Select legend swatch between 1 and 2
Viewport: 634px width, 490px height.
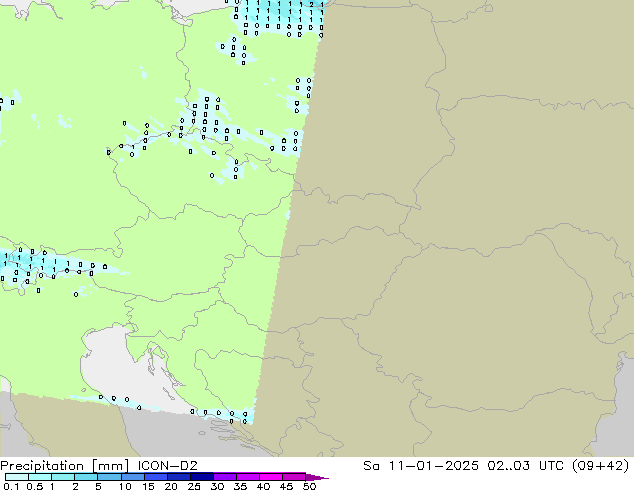click(63, 477)
